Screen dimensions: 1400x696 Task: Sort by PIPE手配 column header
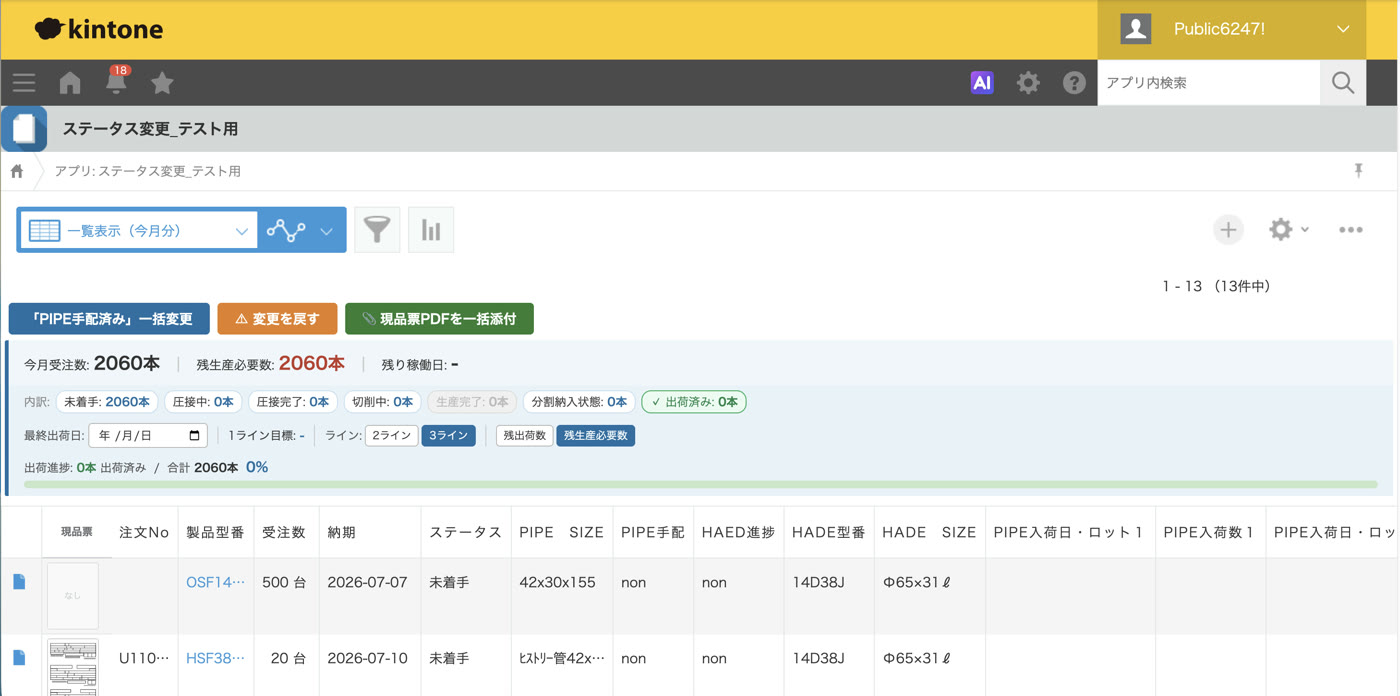652,532
